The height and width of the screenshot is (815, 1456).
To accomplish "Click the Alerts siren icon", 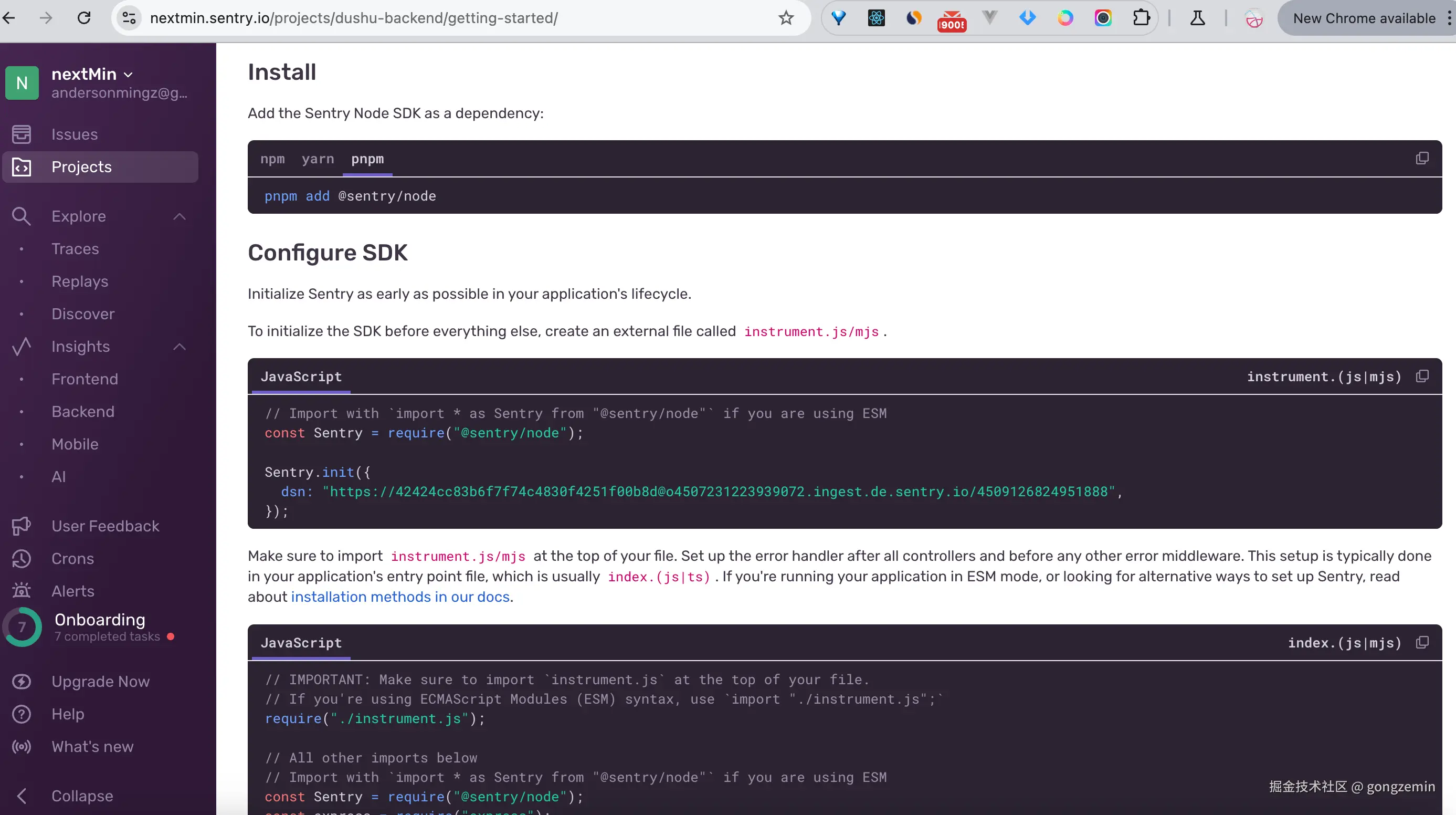I will pos(22,591).
